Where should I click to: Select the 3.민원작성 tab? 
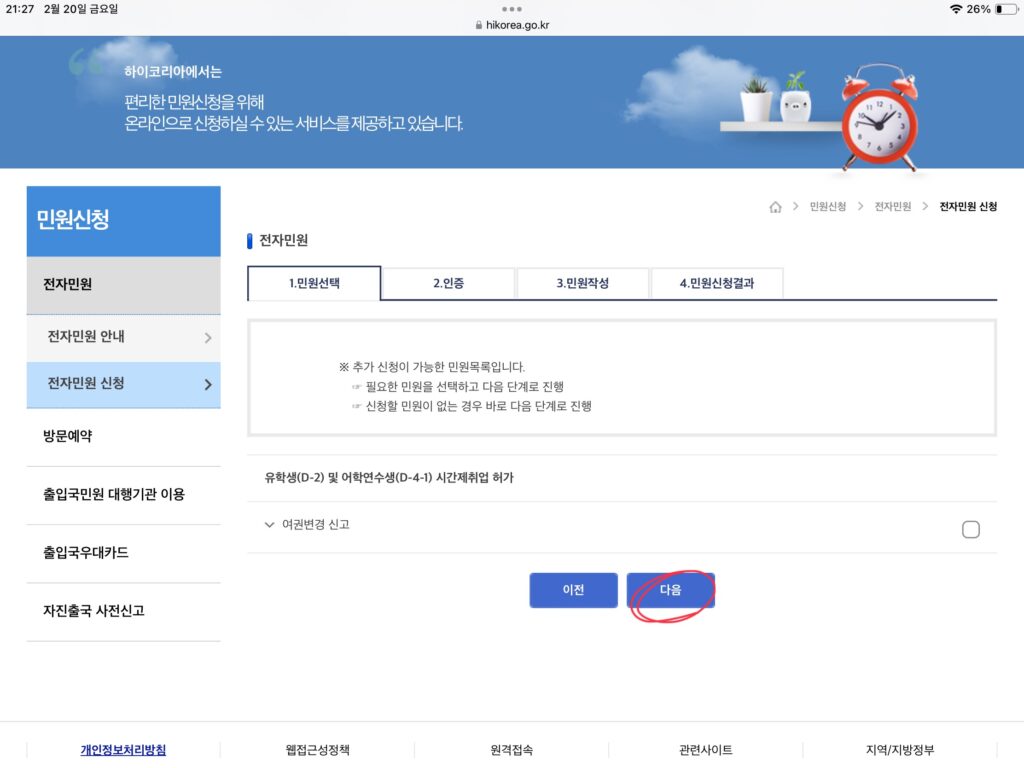pos(582,284)
